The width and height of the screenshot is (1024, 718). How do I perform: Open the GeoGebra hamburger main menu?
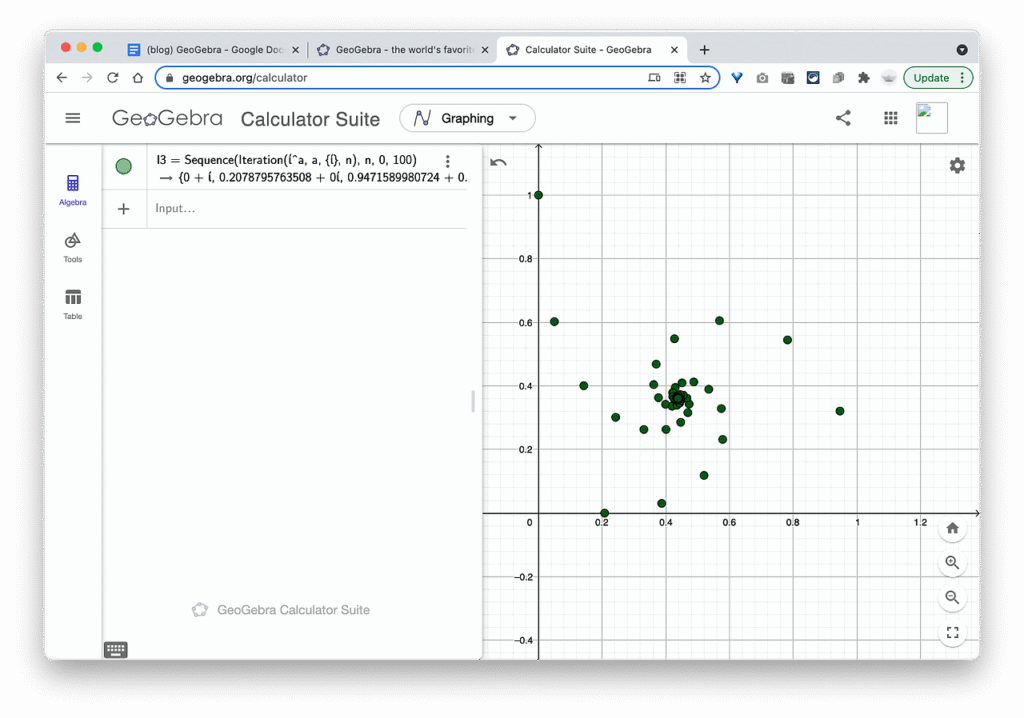tap(72, 118)
